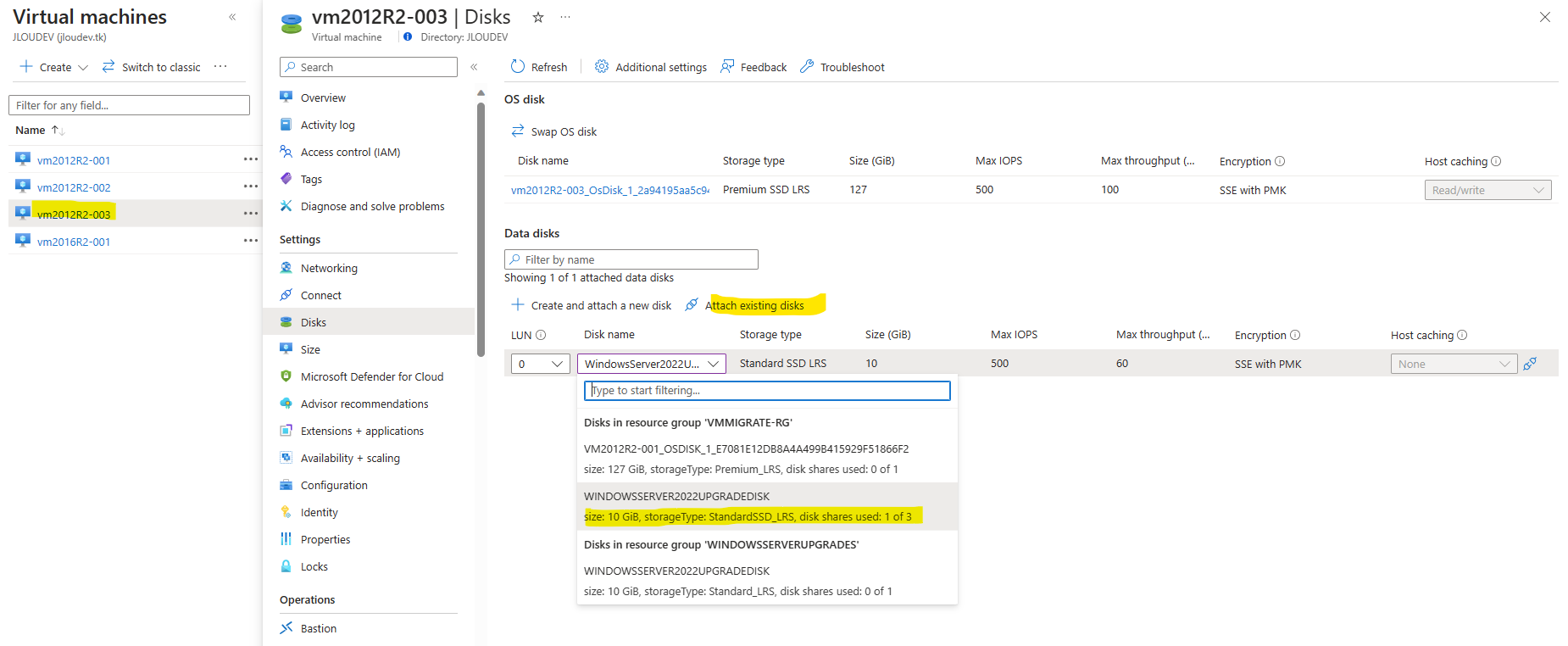Click the Directory info icon
This screenshot has width=1568, height=646.
click(x=408, y=36)
